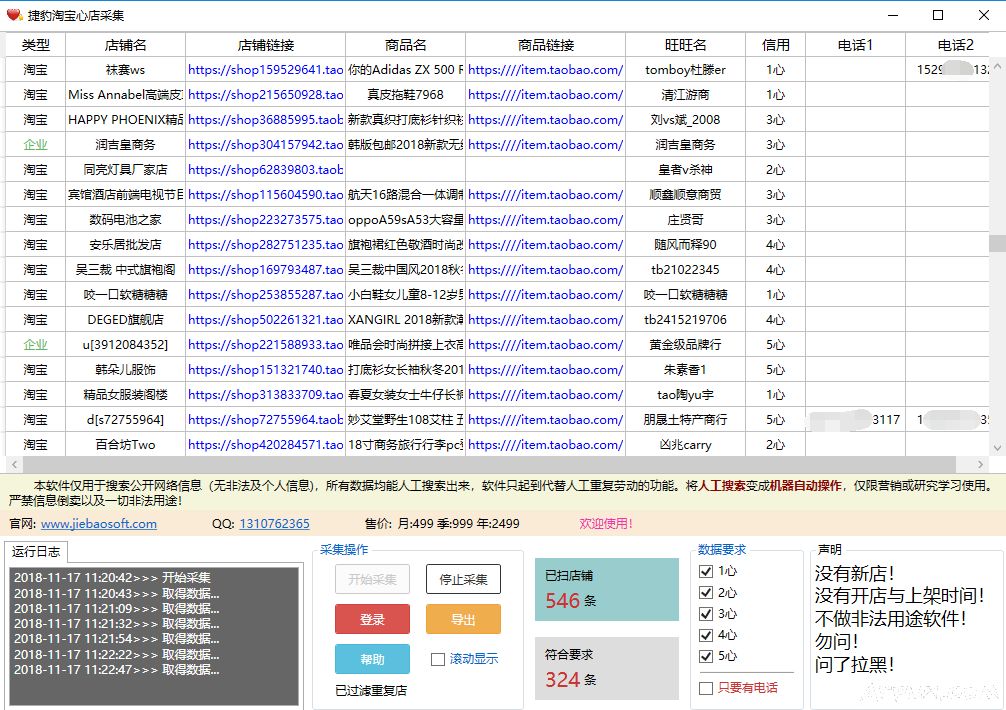
Task: Click the 停止采集 button
Action: point(463,580)
